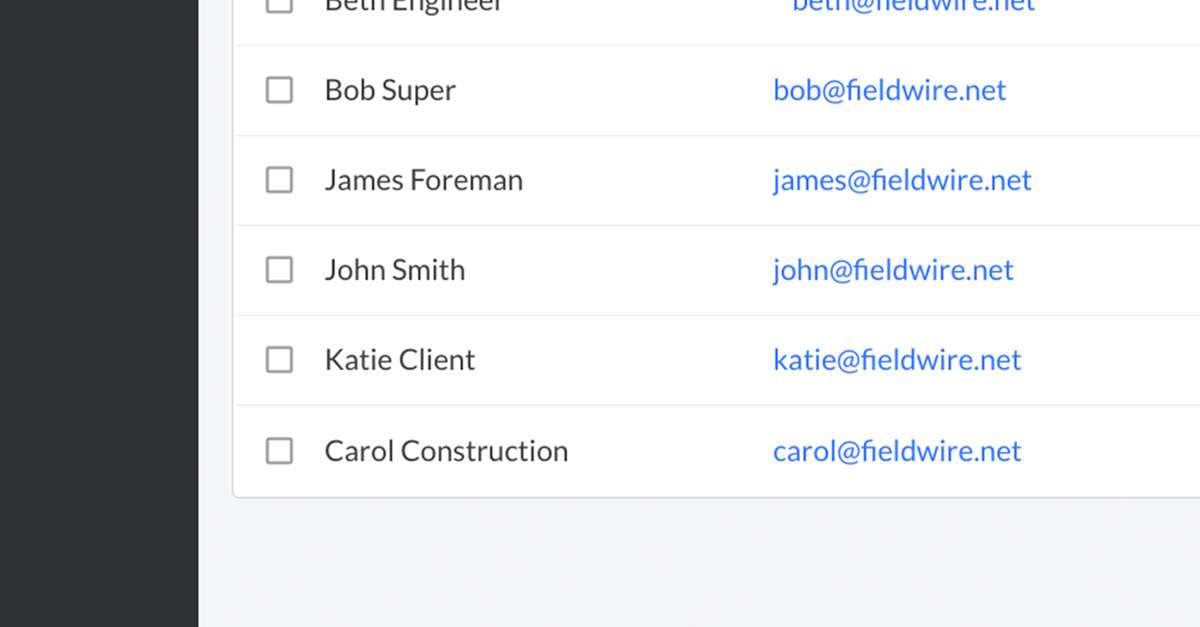Follow the john@fieldwire.net link
This screenshot has height=627, width=1200.
point(893,270)
